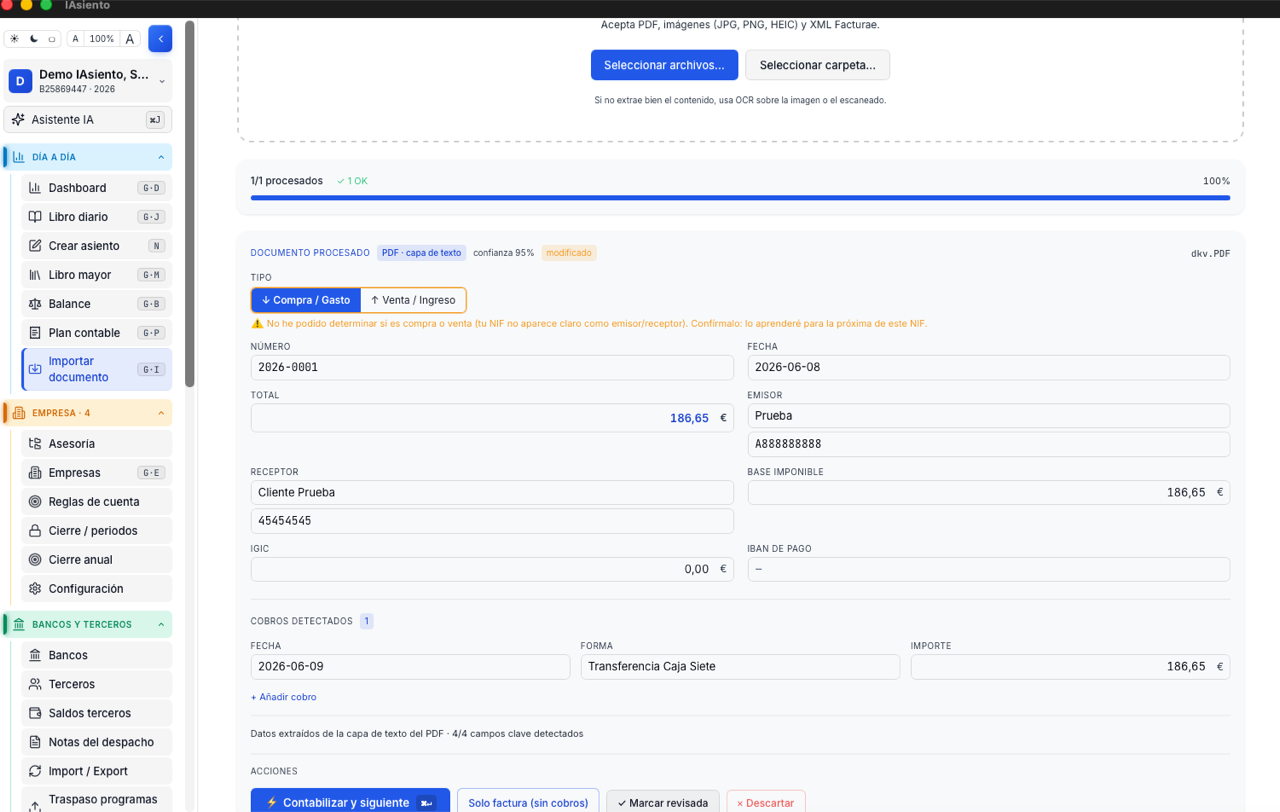Viewport: 1280px width, 812px height.
Task: Open Libro mayor
Action: 96,275
